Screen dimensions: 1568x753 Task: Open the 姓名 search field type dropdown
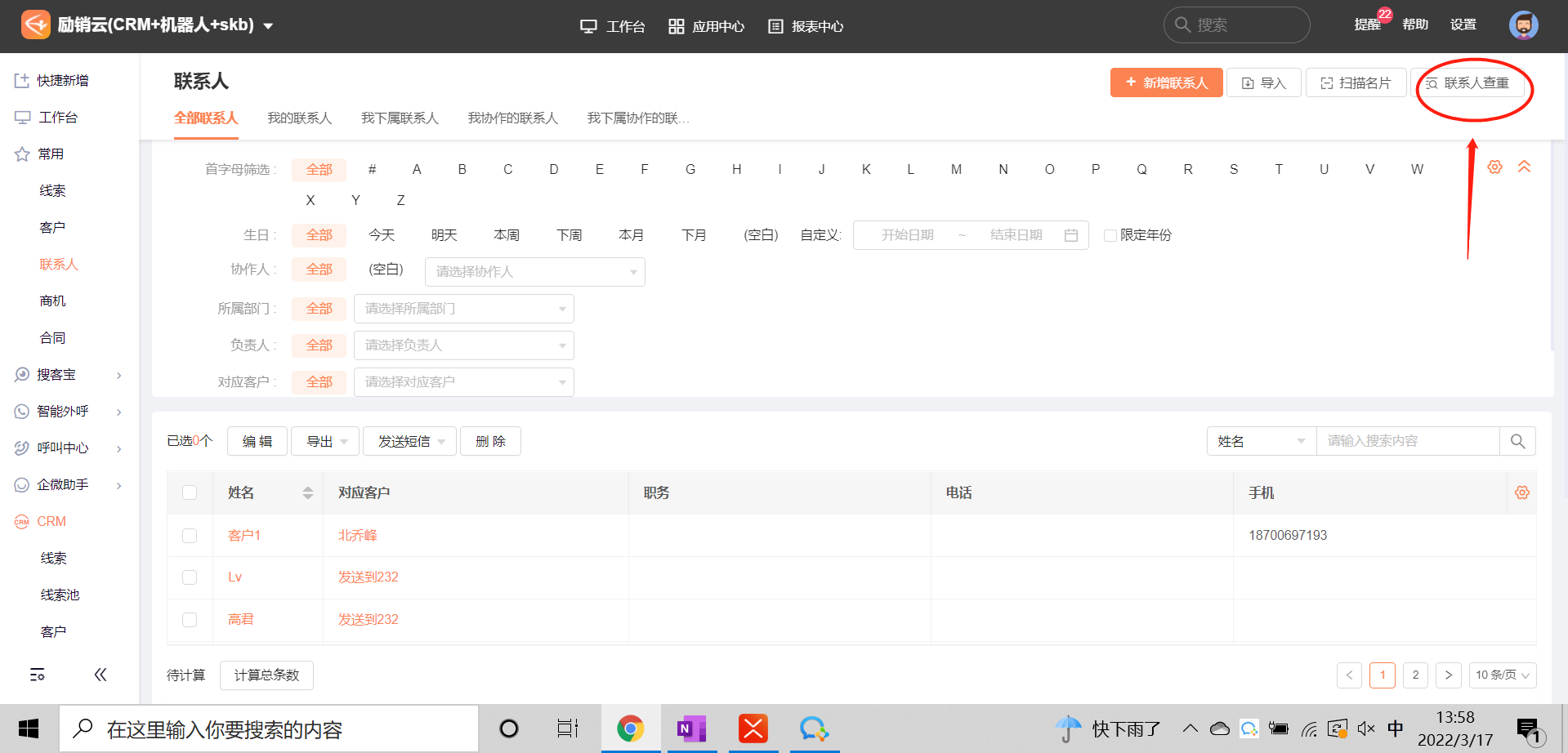point(1261,441)
